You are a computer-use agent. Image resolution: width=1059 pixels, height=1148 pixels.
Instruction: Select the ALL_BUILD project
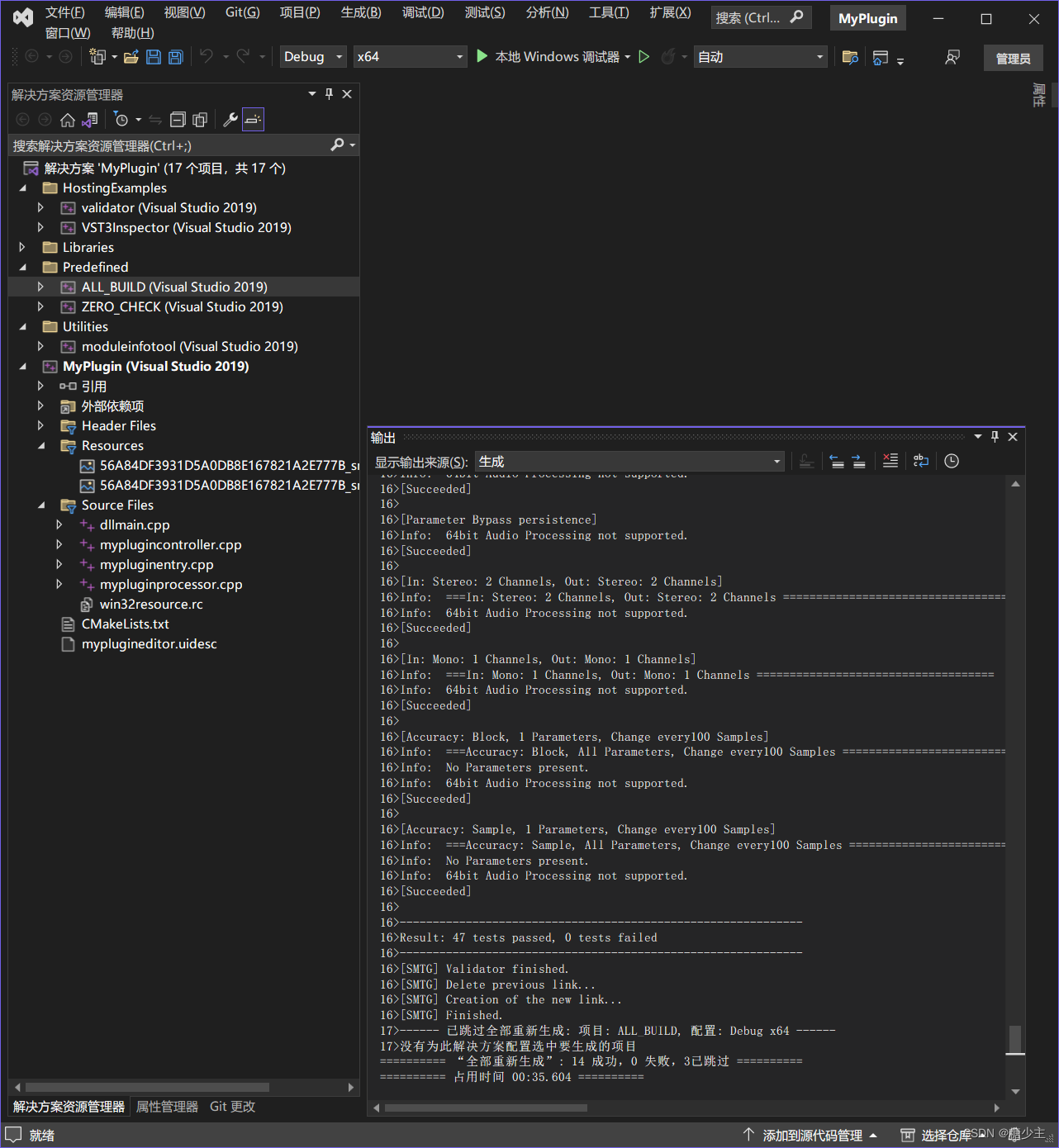(174, 287)
